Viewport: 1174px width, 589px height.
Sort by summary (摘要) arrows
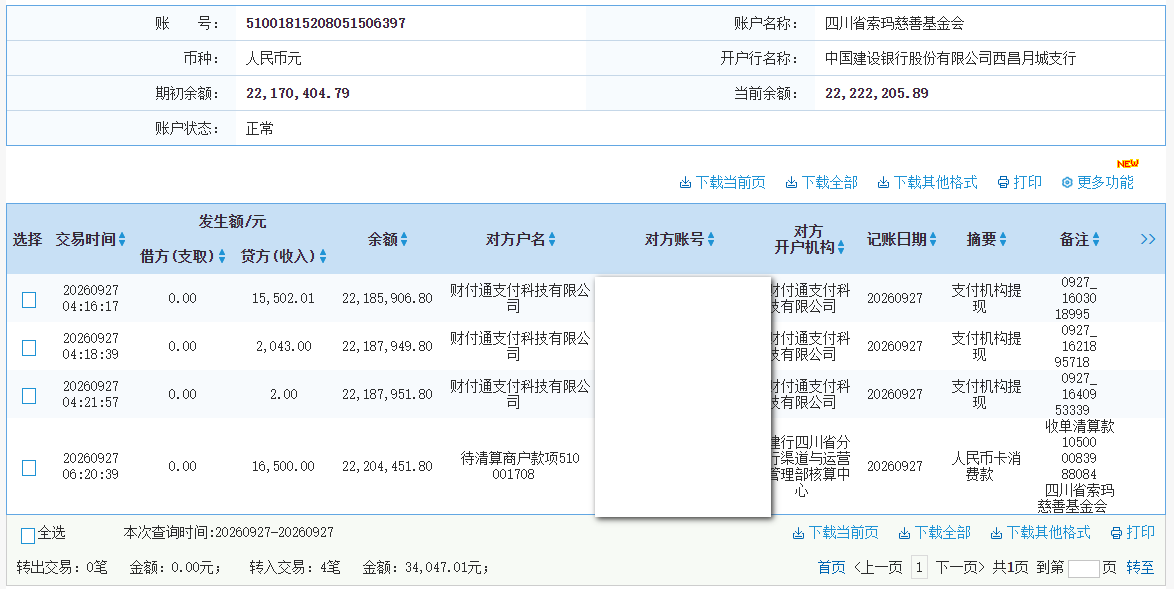tap(1003, 239)
